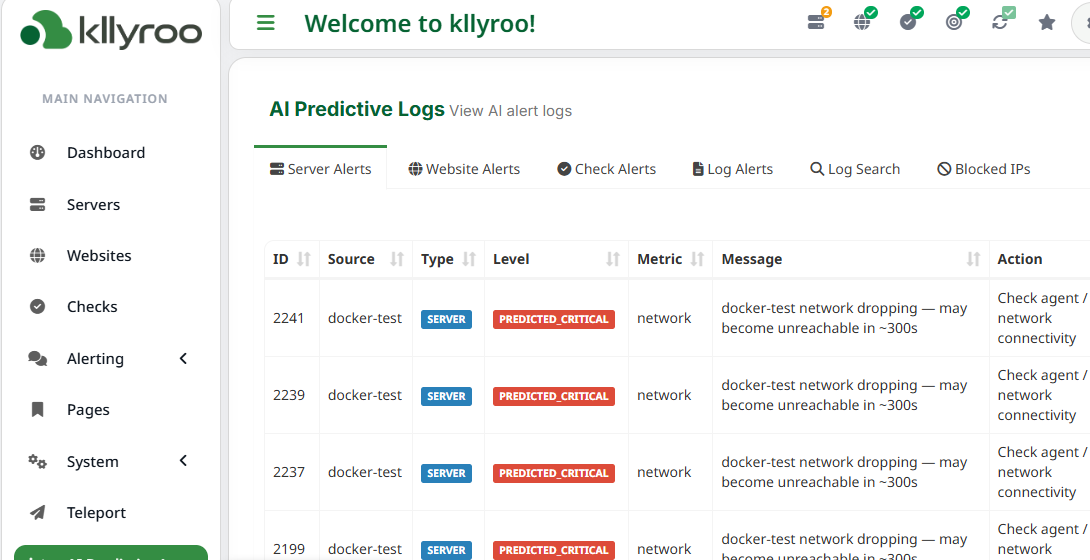This screenshot has width=1090, height=560.
Task: Click the Pages bookmark icon in sidebar
Action: [x=38, y=409]
